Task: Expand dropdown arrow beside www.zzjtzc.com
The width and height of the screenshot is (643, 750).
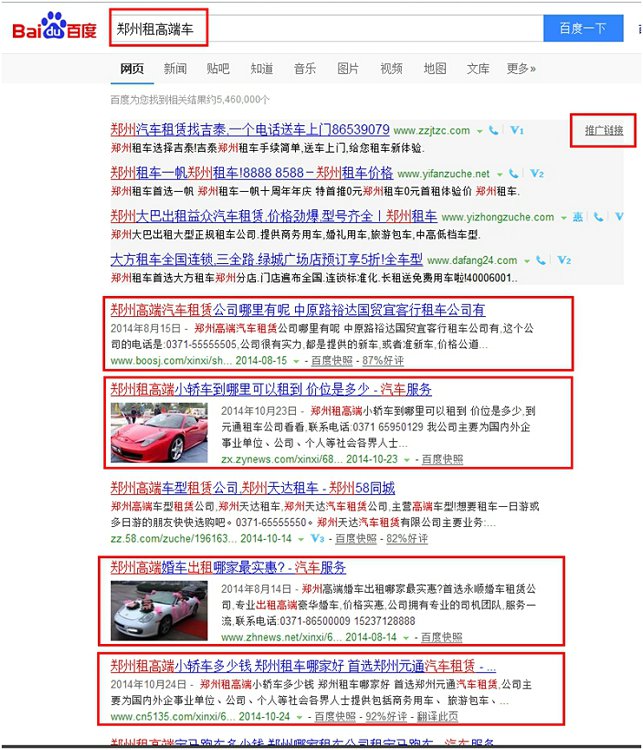Action: click(x=479, y=131)
